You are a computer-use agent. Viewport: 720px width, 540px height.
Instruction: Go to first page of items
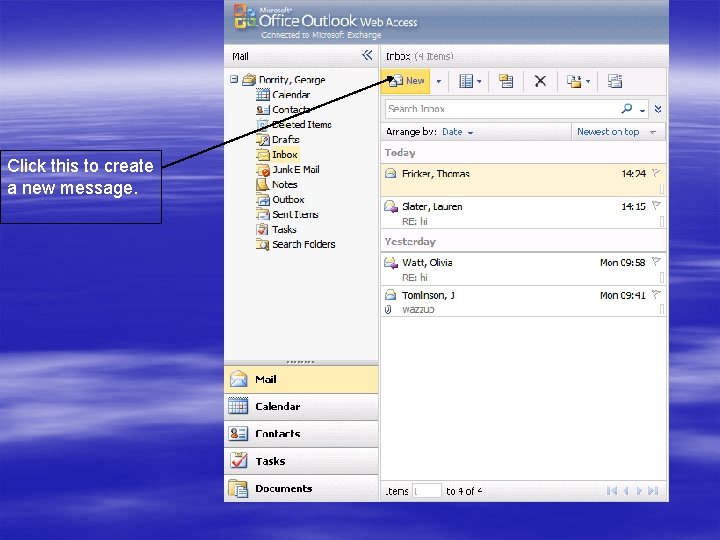click(x=612, y=491)
